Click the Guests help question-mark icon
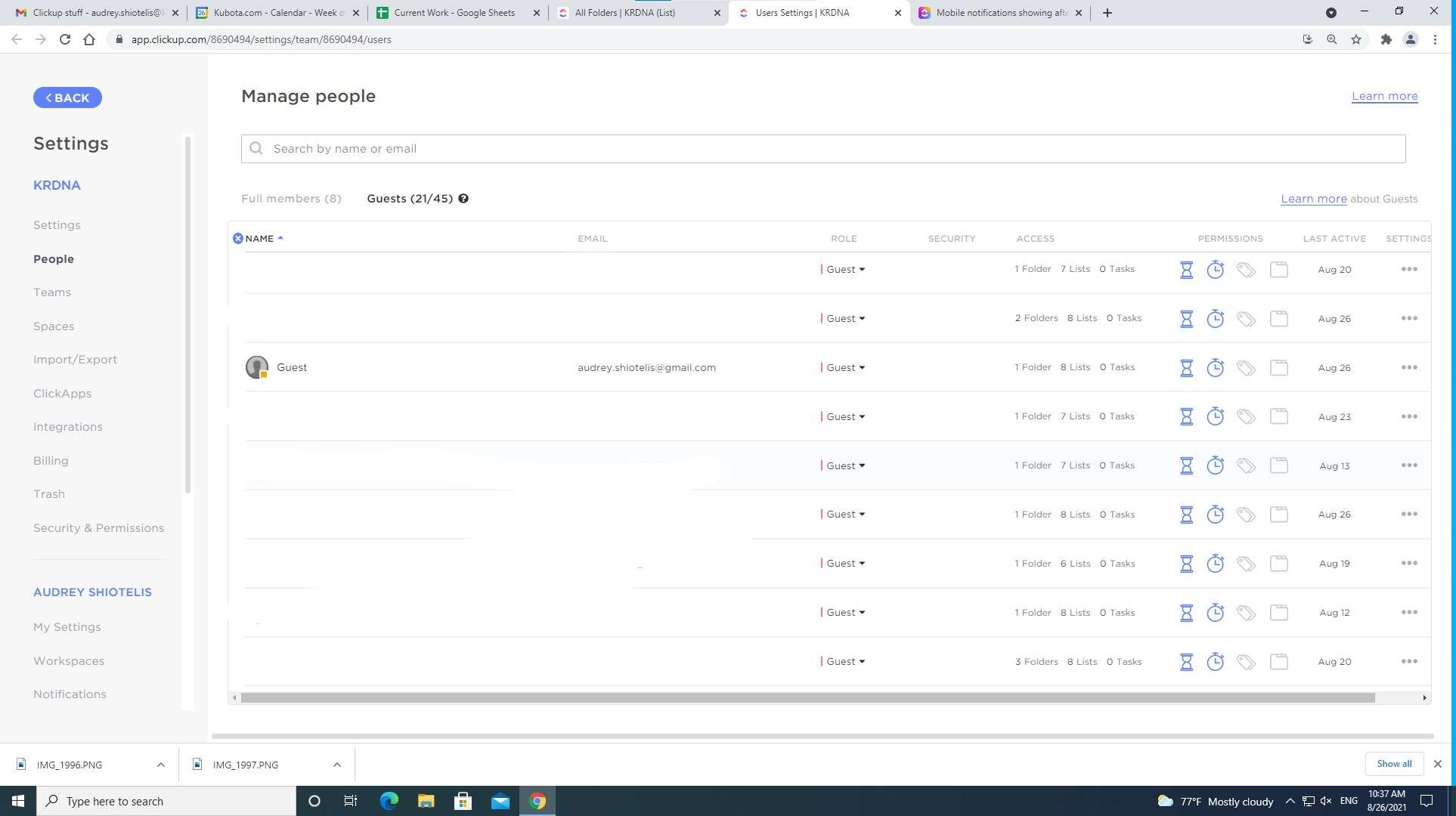The width and height of the screenshot is (1456, 816). [463, 199]
